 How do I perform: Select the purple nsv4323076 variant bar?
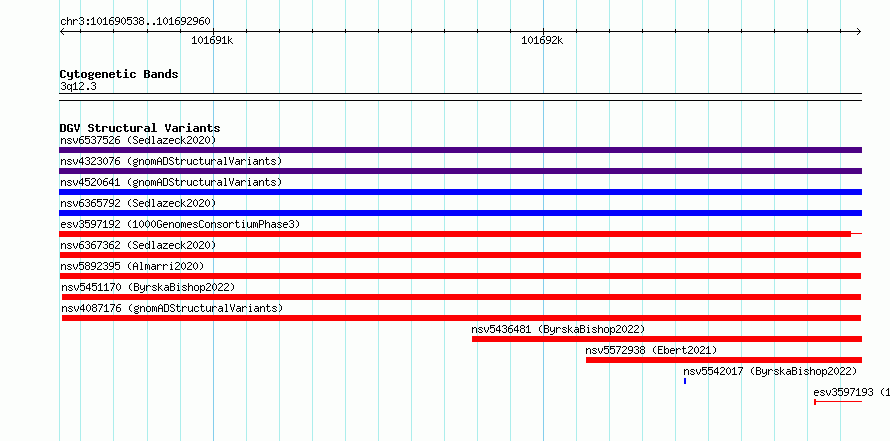(460, 171)
